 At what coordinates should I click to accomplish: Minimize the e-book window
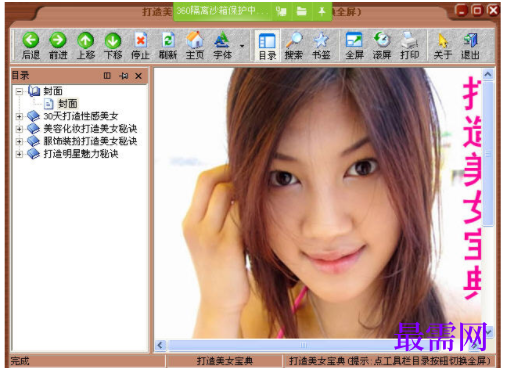(x=461, y=11)
